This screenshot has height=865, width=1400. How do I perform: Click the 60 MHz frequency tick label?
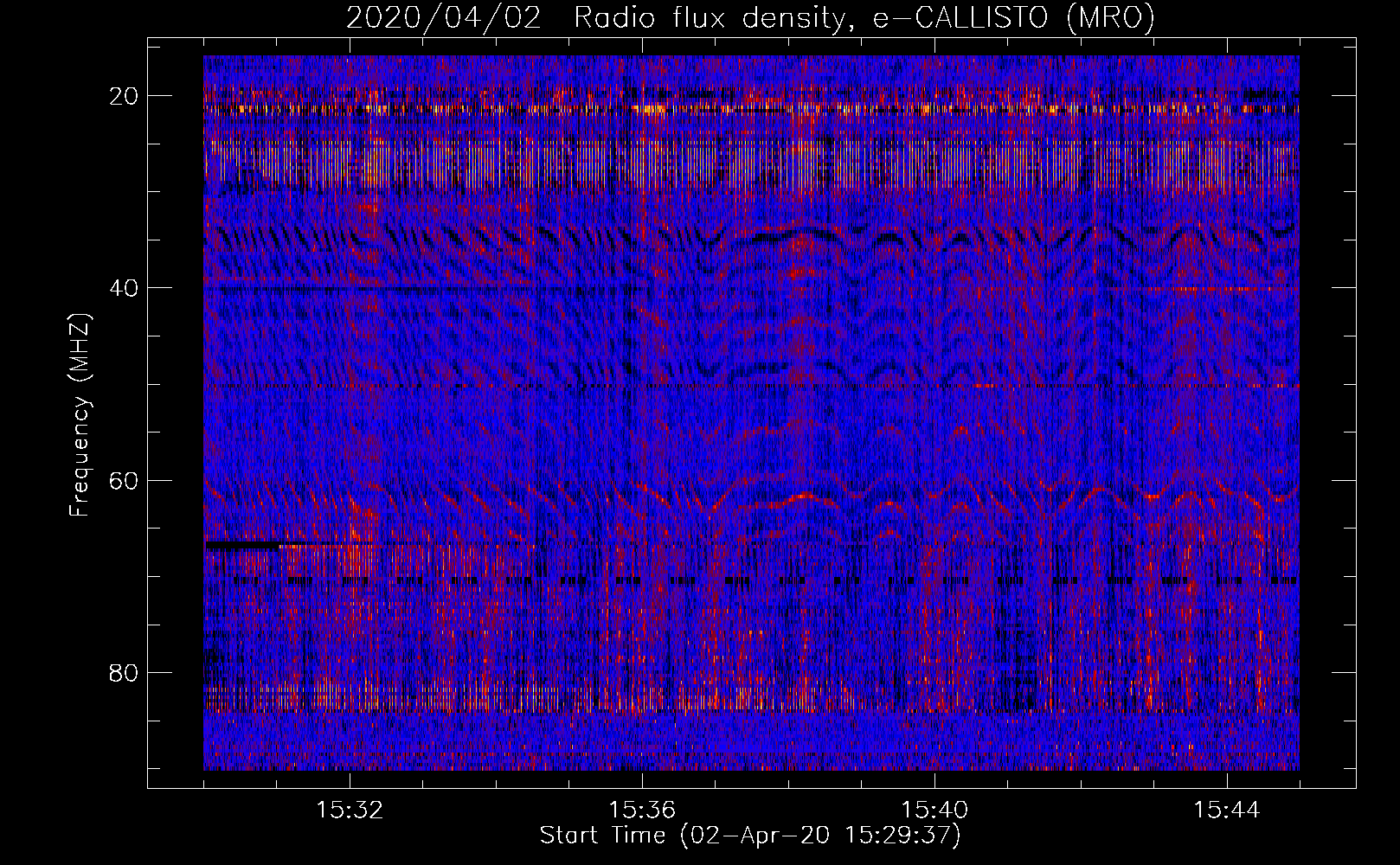point(125,480)
